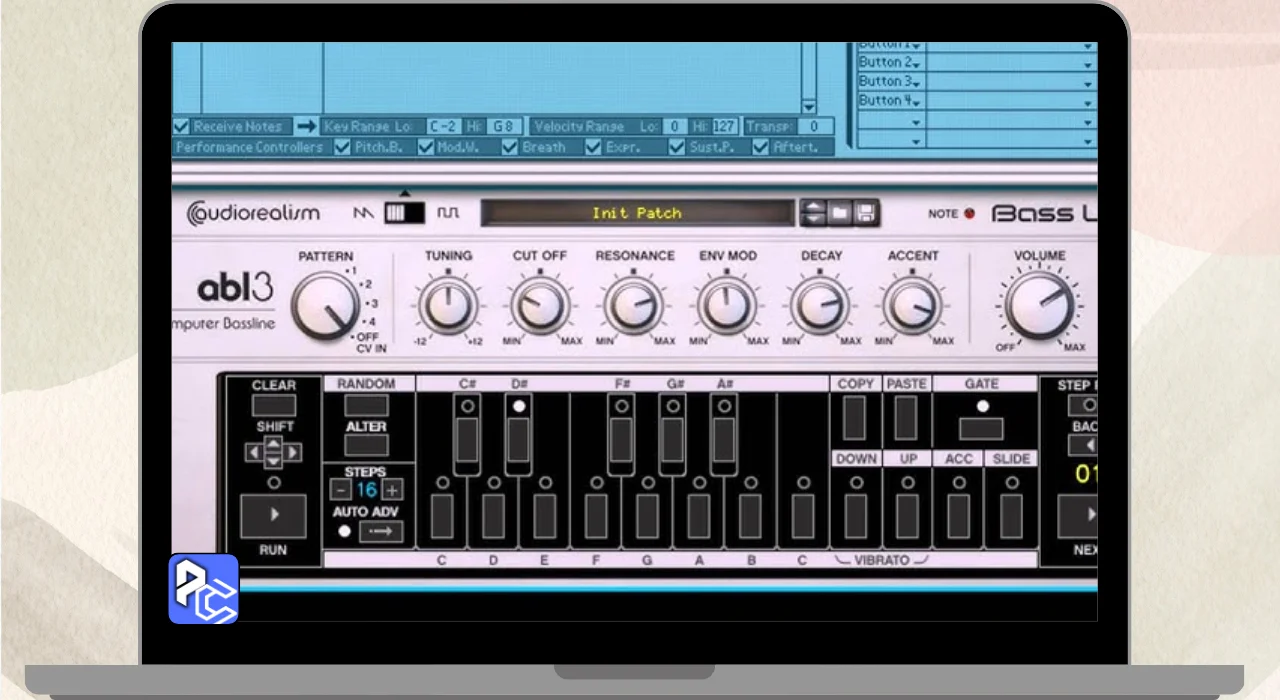Click the red NOTE indicator LED

pos(968,213)
